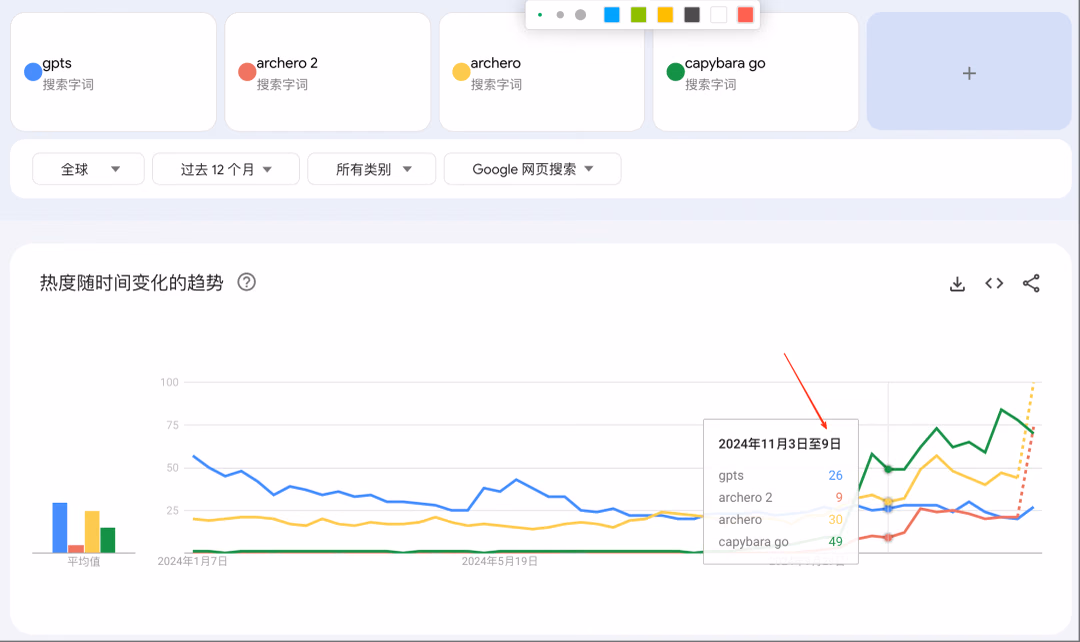Pick the red annotation color swatch

pyautogui.click(x=745, y=14)
